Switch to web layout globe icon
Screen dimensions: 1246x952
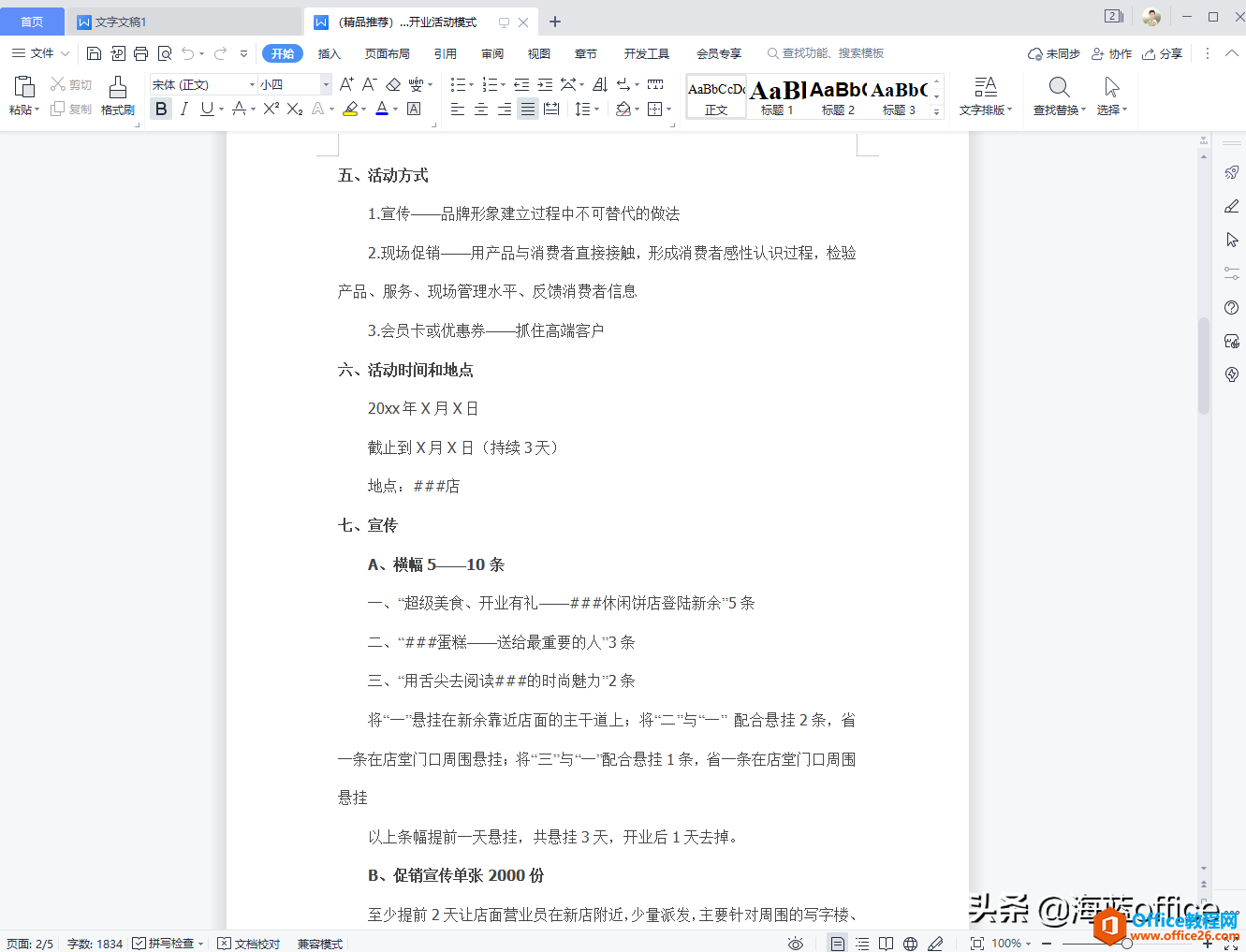tap(910, 944)
